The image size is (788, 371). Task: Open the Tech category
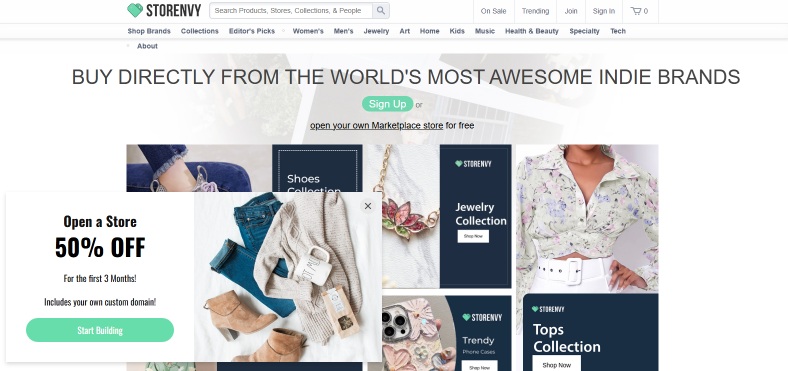point(618,31)
